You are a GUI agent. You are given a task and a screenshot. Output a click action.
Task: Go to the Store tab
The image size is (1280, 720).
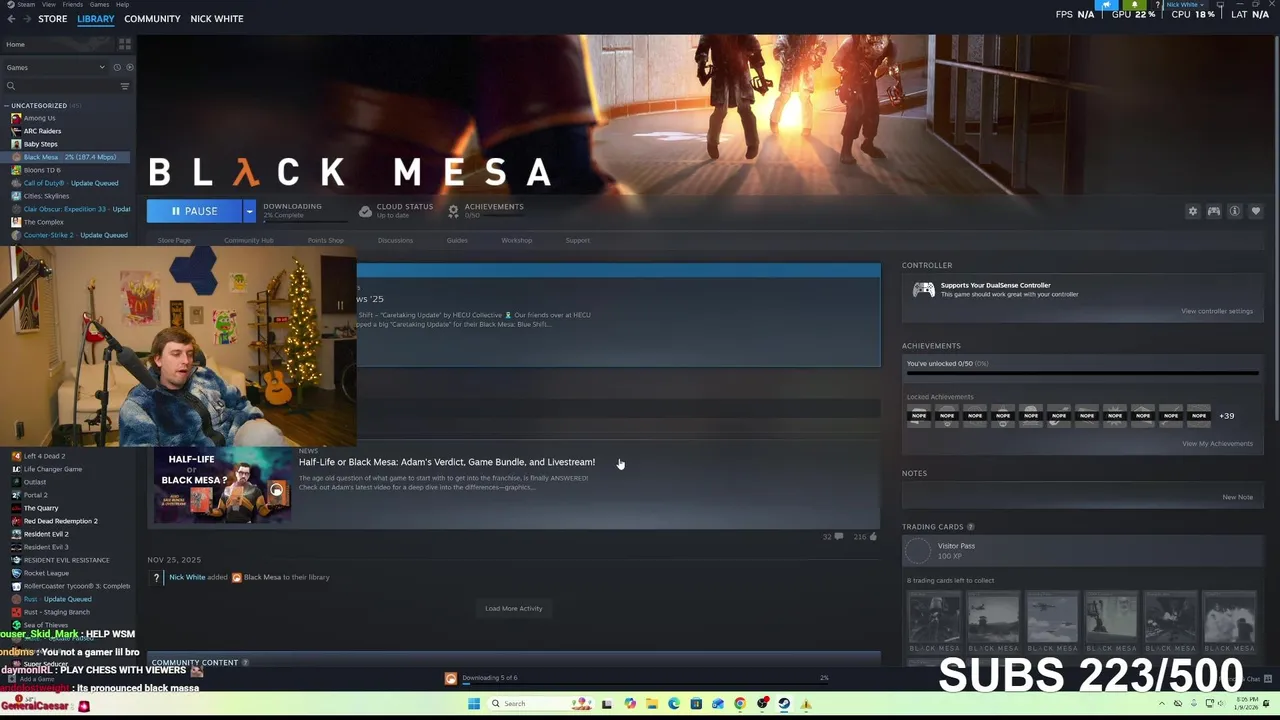52,18
